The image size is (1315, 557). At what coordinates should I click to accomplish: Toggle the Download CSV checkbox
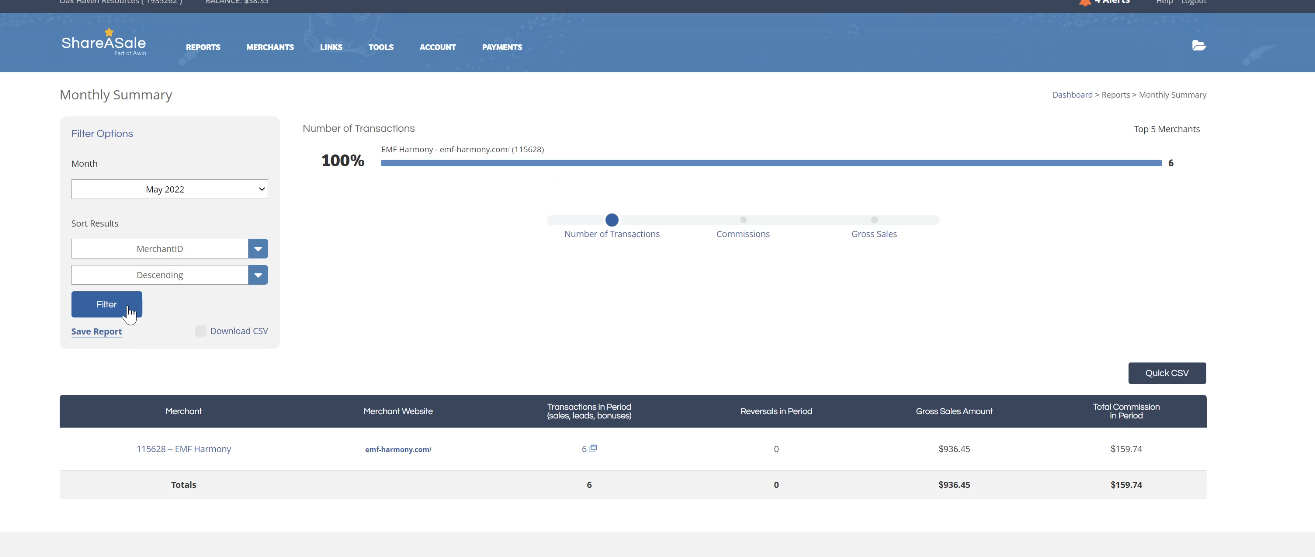[201, 331]
